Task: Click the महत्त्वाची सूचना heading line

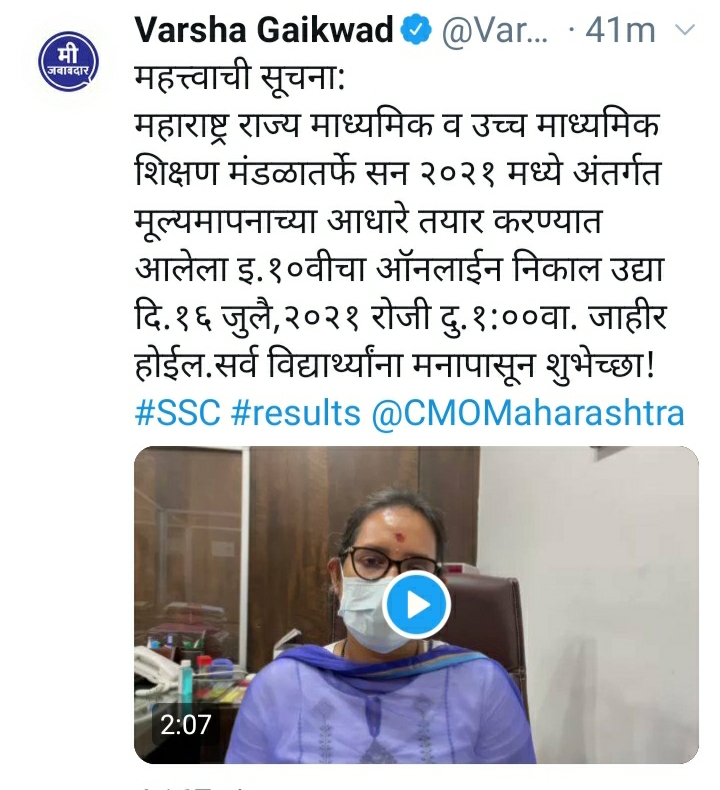Action: pyautogui.click(x=239, y=78)
